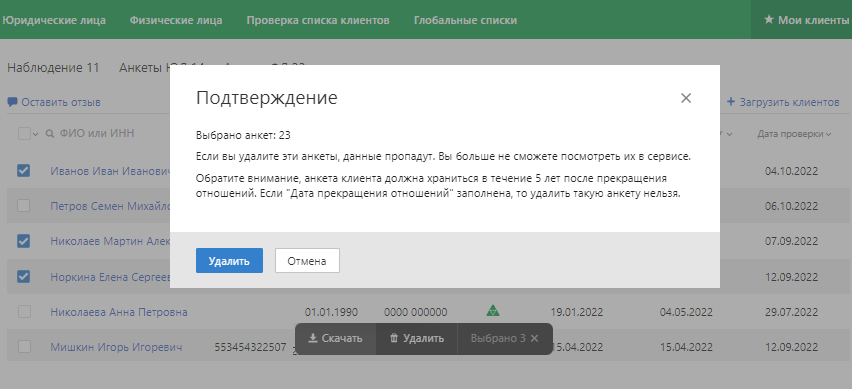Close the Подтверждение dialog with X
Viewport: 852px width, 389px height.
(686, 98)
